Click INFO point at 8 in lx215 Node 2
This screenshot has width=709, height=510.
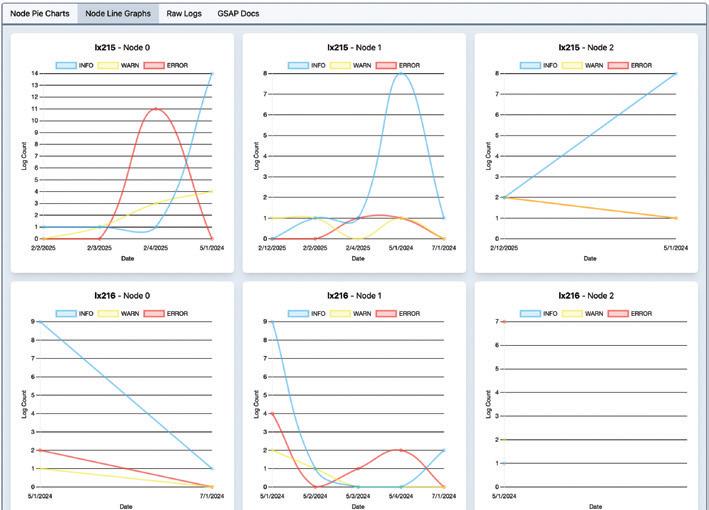tap(676, 73)
